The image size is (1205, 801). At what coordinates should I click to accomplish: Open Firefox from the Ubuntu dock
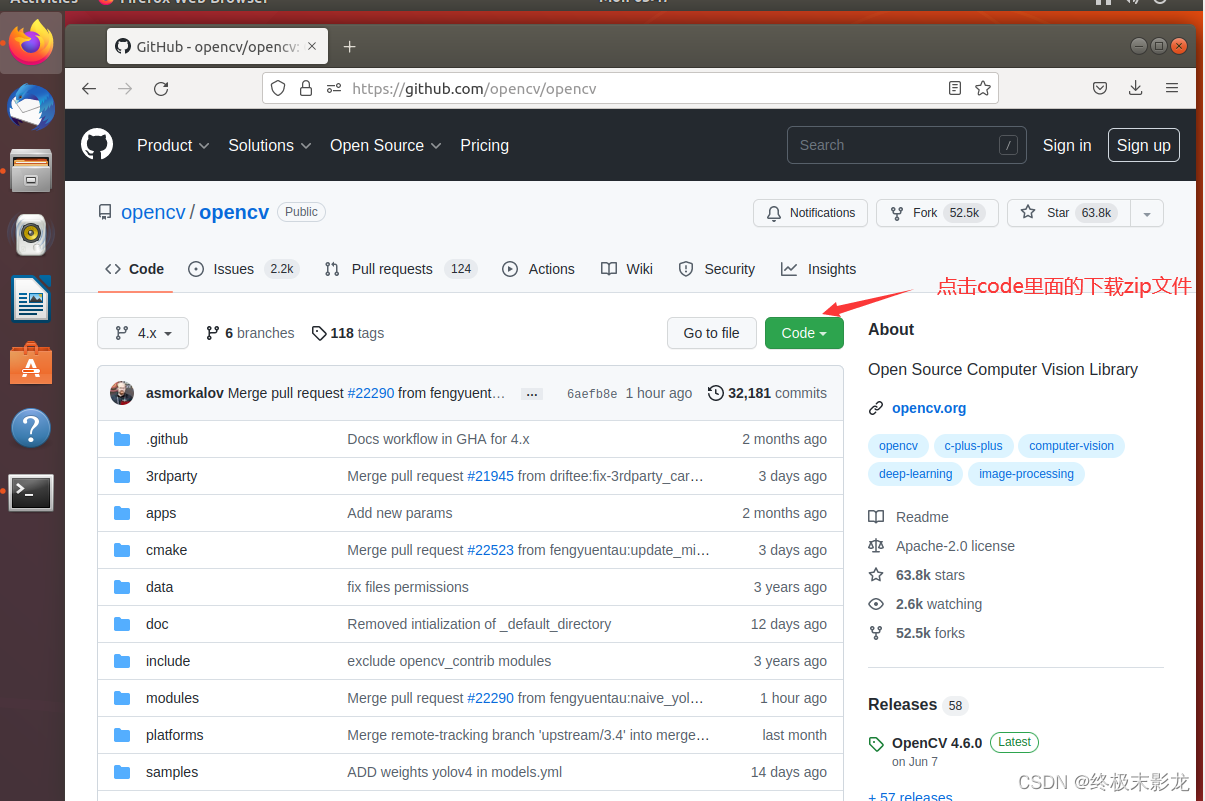click(31, 42)
